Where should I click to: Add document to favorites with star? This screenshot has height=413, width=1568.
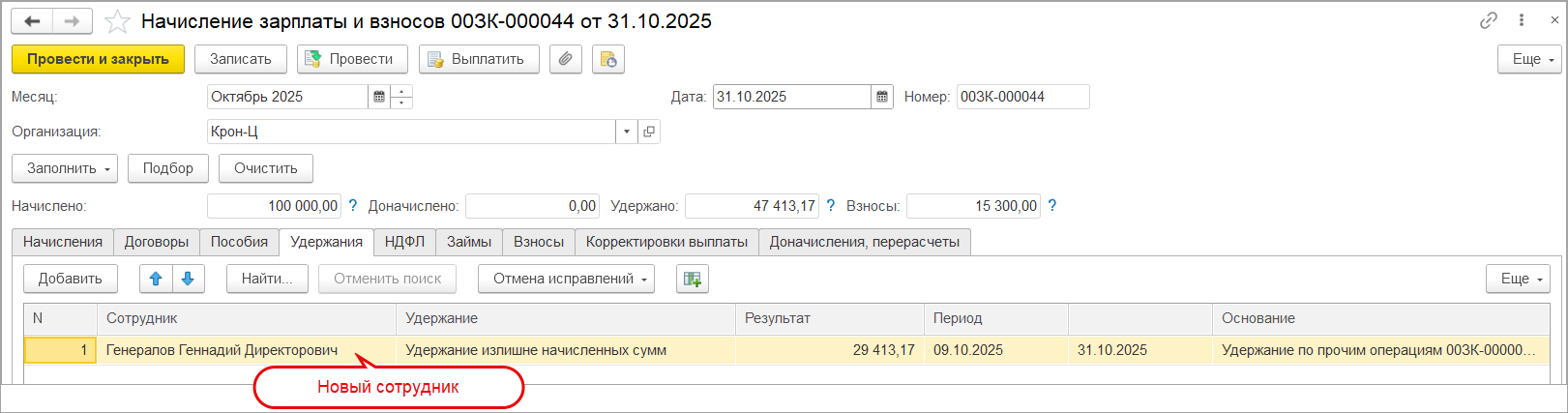(117, 21)
